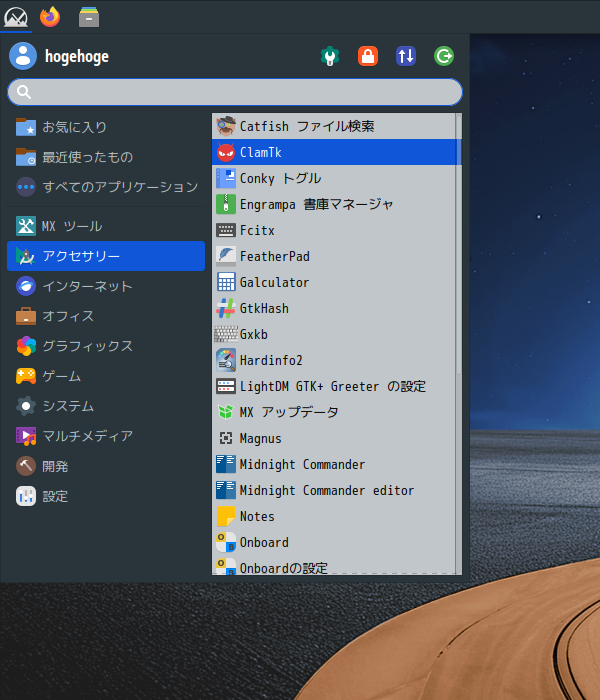This screenshot has height=700, width=600.
Task: Click the Gxkb keyboard icon
Action: (x=226, y=334)
